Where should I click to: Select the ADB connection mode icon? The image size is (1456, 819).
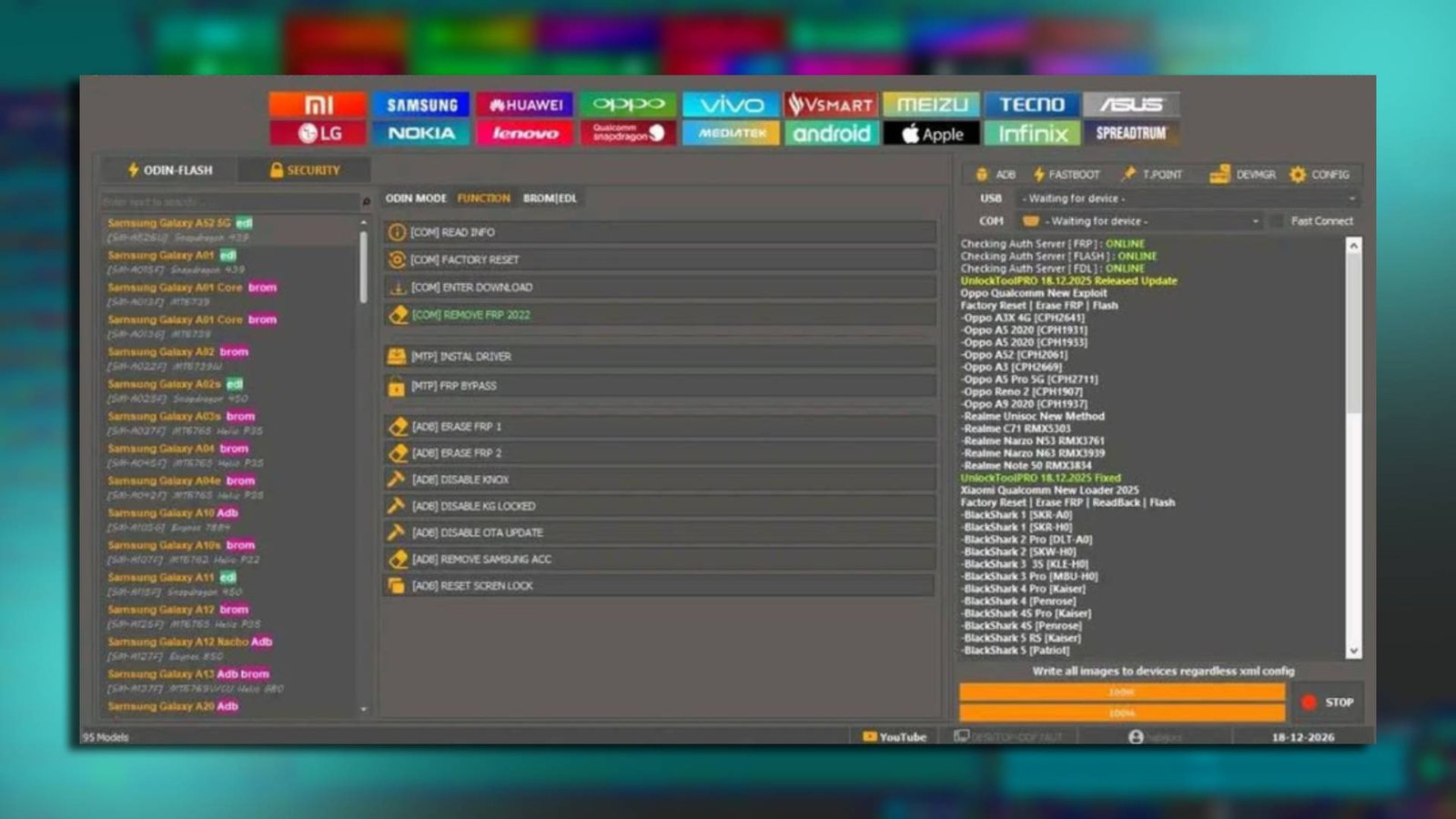(980, 174)
